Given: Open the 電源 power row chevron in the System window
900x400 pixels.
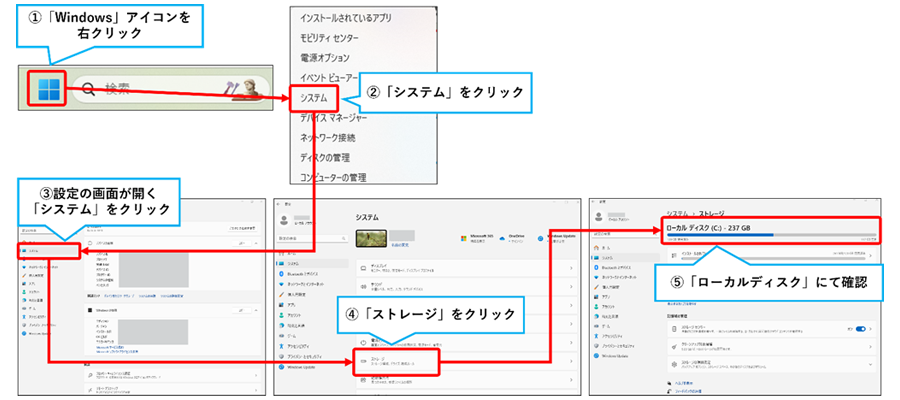Looking at the screenshot, I should [x=571, y=342].
